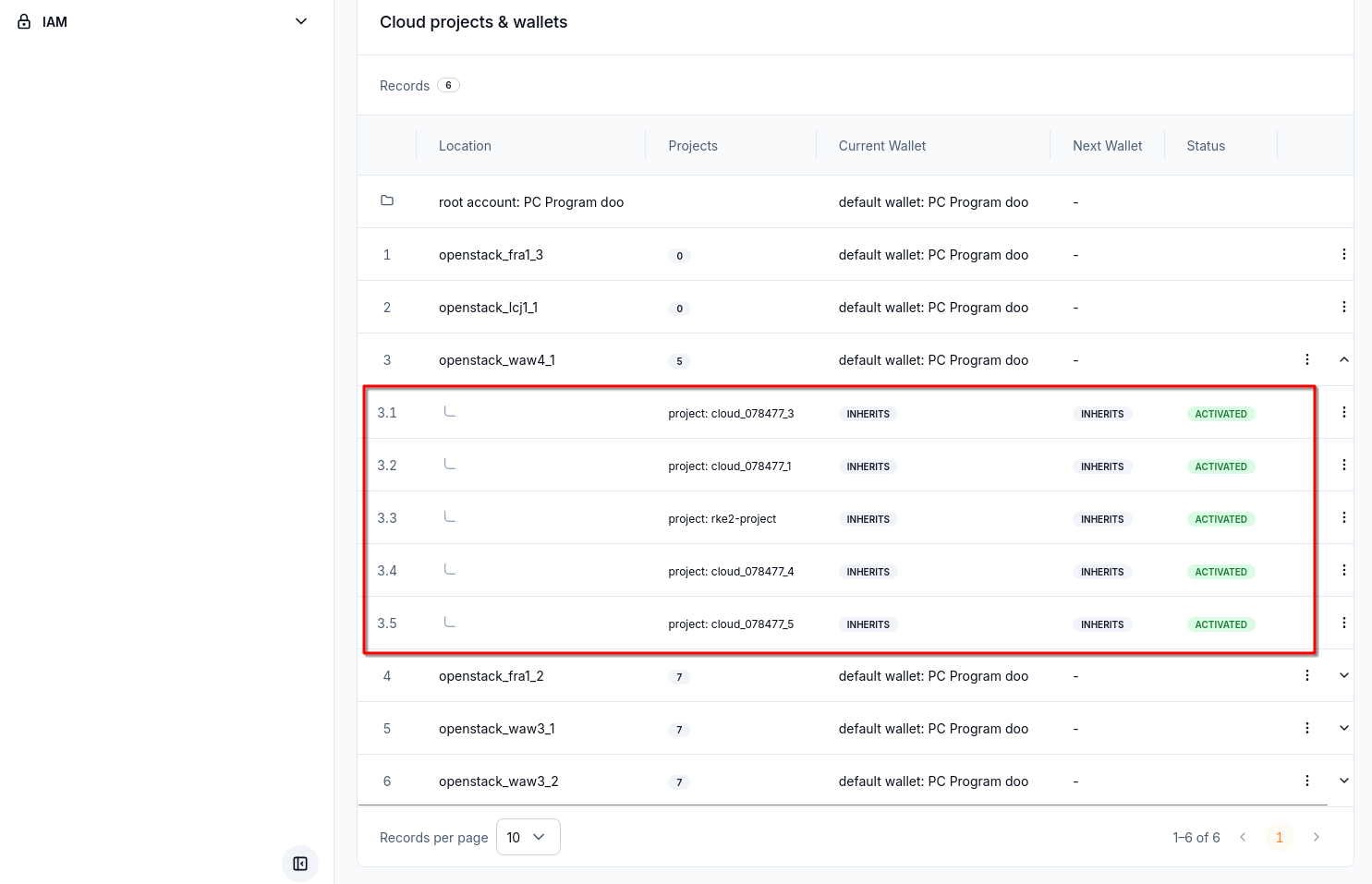Expand the openstack_waw3_1 row
This screenshot has width=1372, height=884.
1344,728
